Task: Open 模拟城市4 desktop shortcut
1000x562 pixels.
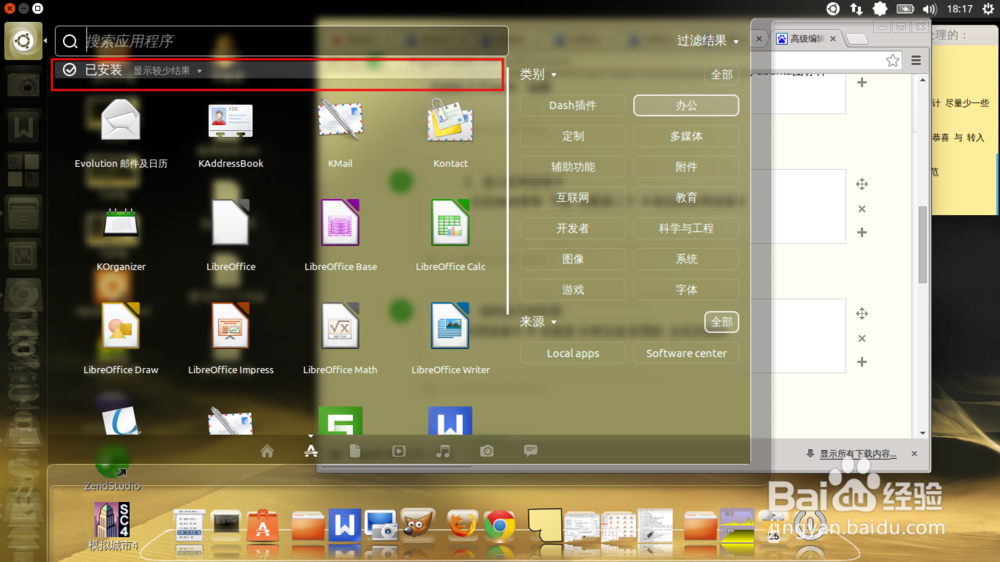Action: pos(112,527)
